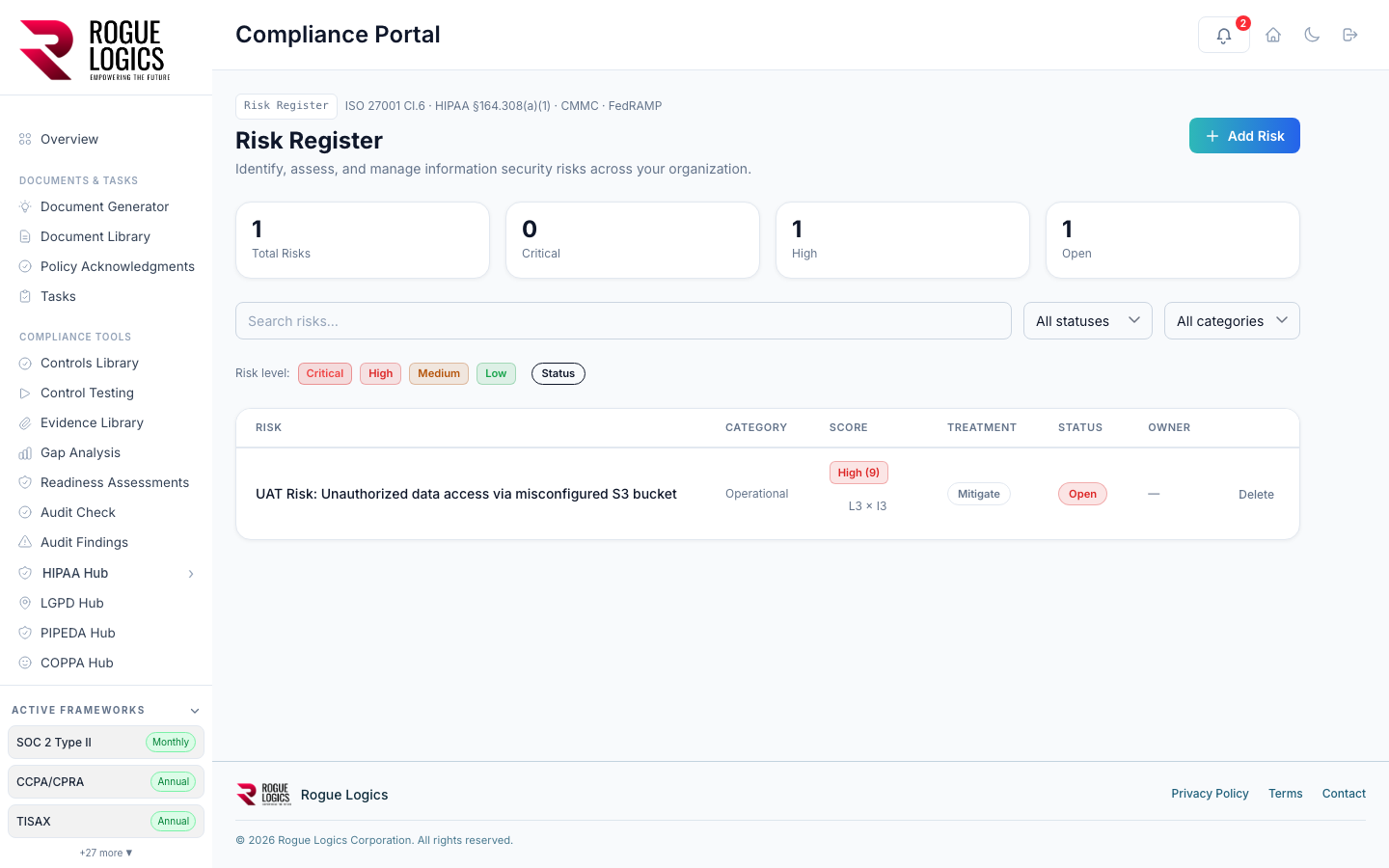The height and width of the screenshot is (868, 1389).
Task: Click the Open status badge in row
Action: (1082, 494)
